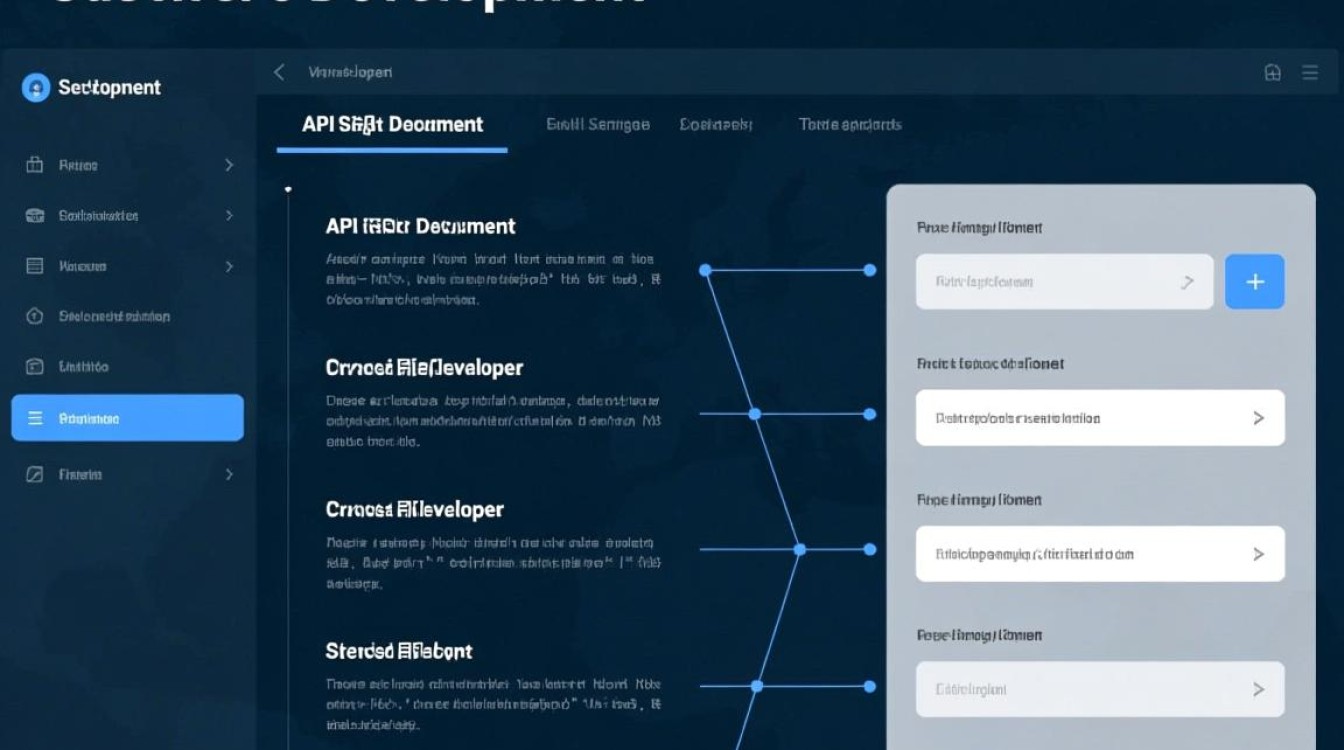The height and width of the screenshot is (750, 1344).
Task: Click the blue circular logo icon in the sidebar header
Action: click(x=36, y=88)
